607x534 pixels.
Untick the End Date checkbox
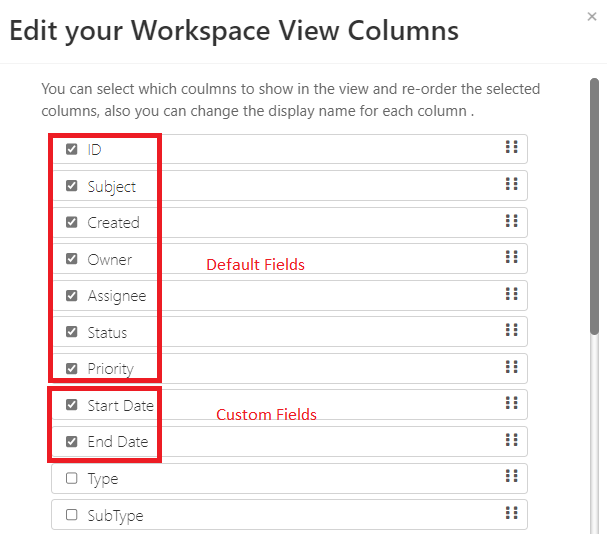[72, 441]
